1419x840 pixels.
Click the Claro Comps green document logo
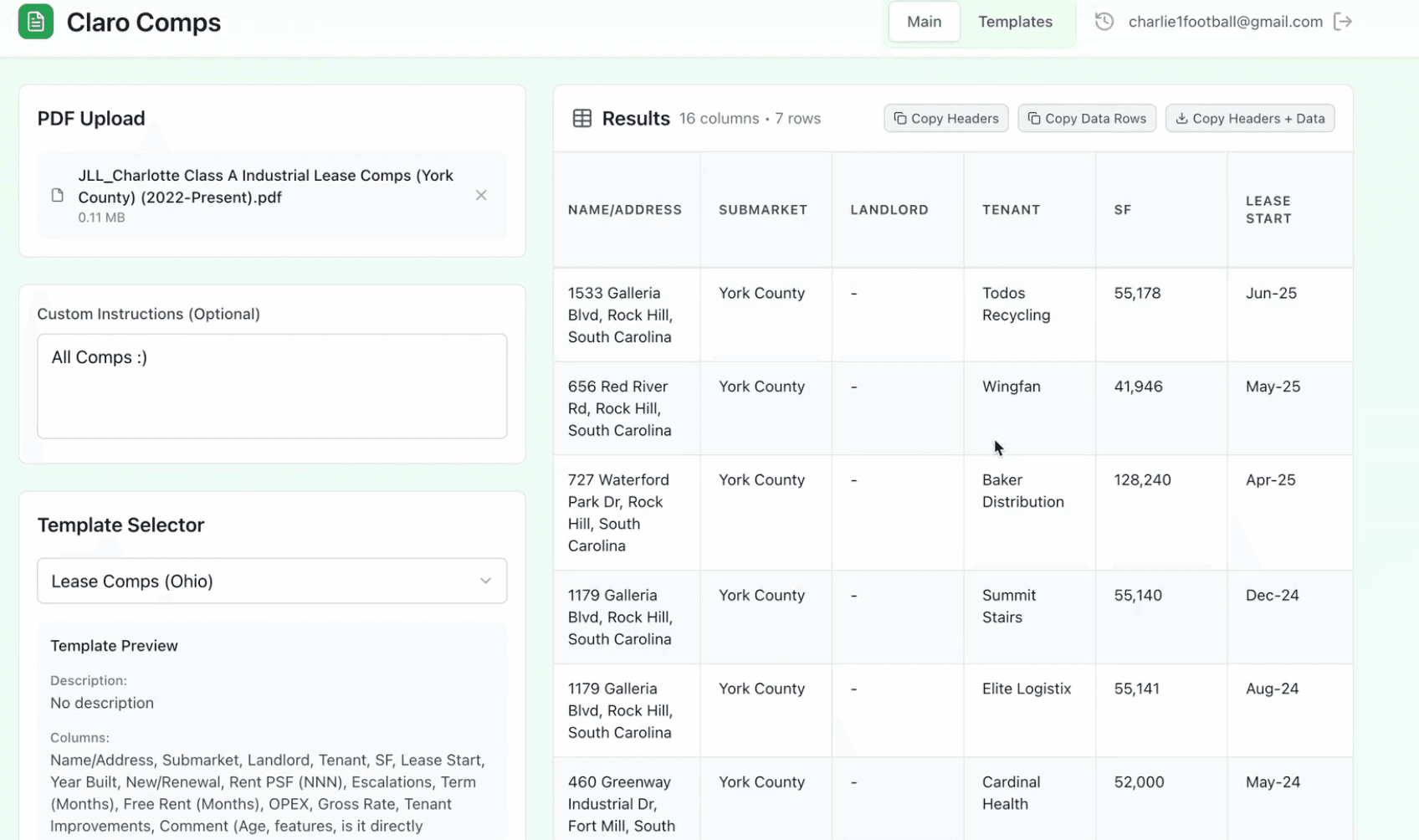pos(35,22)
